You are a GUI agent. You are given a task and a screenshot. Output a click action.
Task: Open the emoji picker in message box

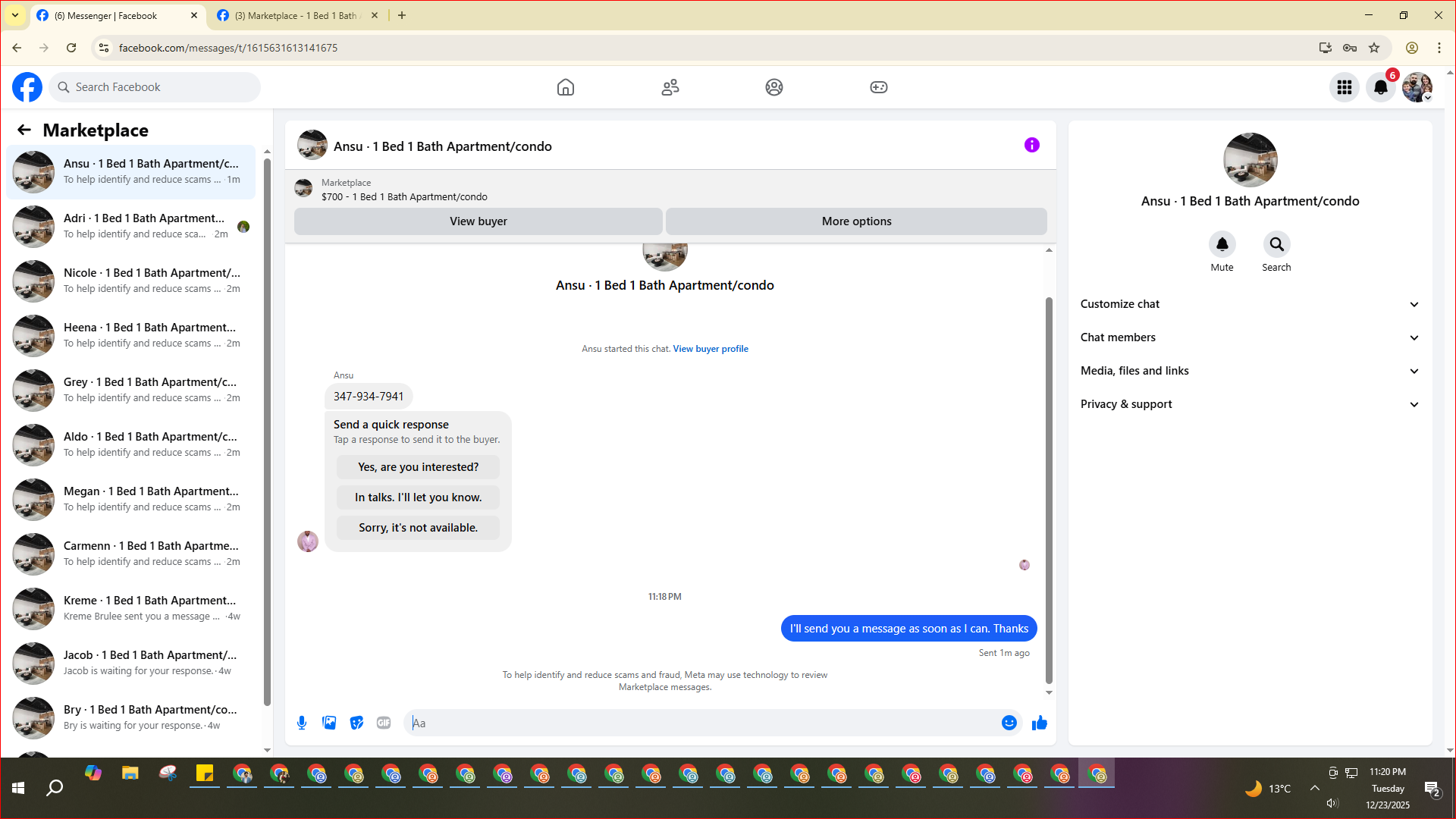tap(1009, 723)
